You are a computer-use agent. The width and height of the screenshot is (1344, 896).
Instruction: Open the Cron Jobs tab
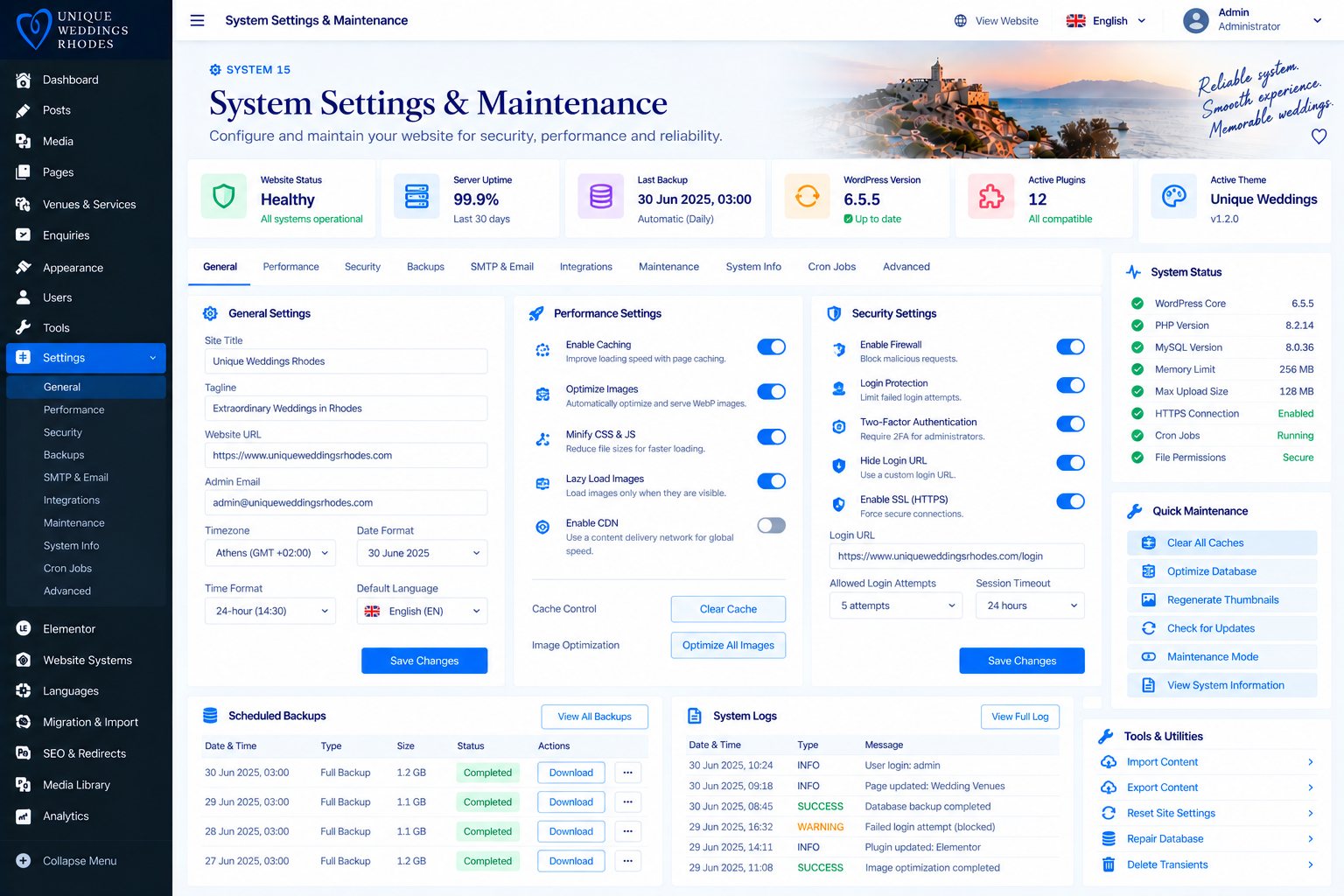[x=832, y=267]
